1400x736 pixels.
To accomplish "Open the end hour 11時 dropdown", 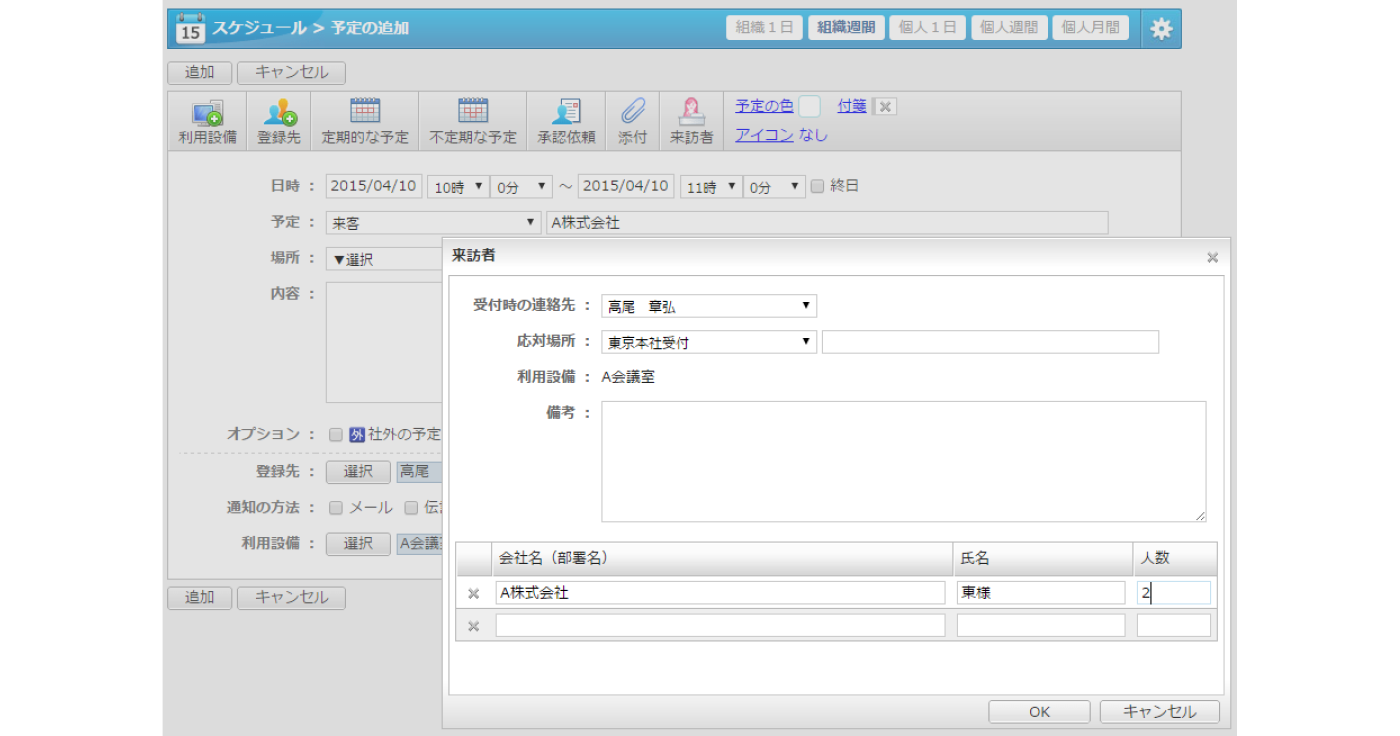I will click(x=711, y=187).
